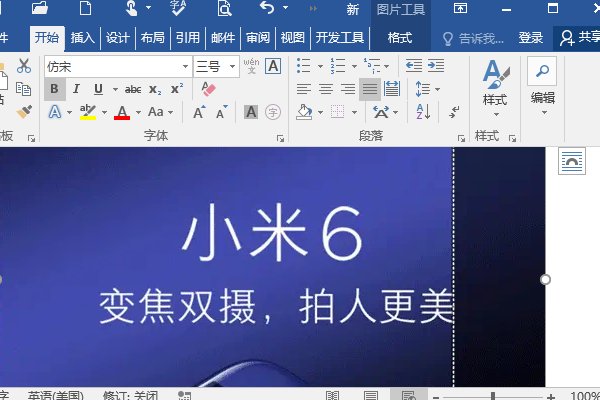The width and height of the screenshot is (600, 400).
Task: Decrease font size with shrink A
Action: (222, 112)
